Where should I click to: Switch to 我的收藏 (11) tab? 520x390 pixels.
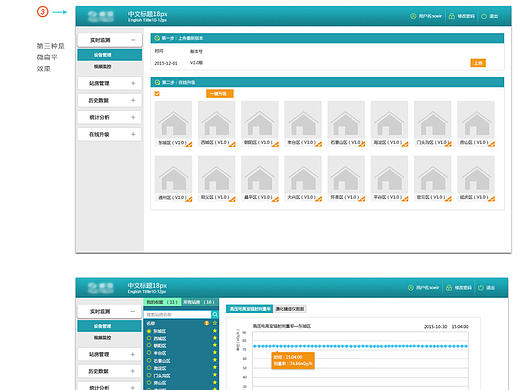pos(162,302)
